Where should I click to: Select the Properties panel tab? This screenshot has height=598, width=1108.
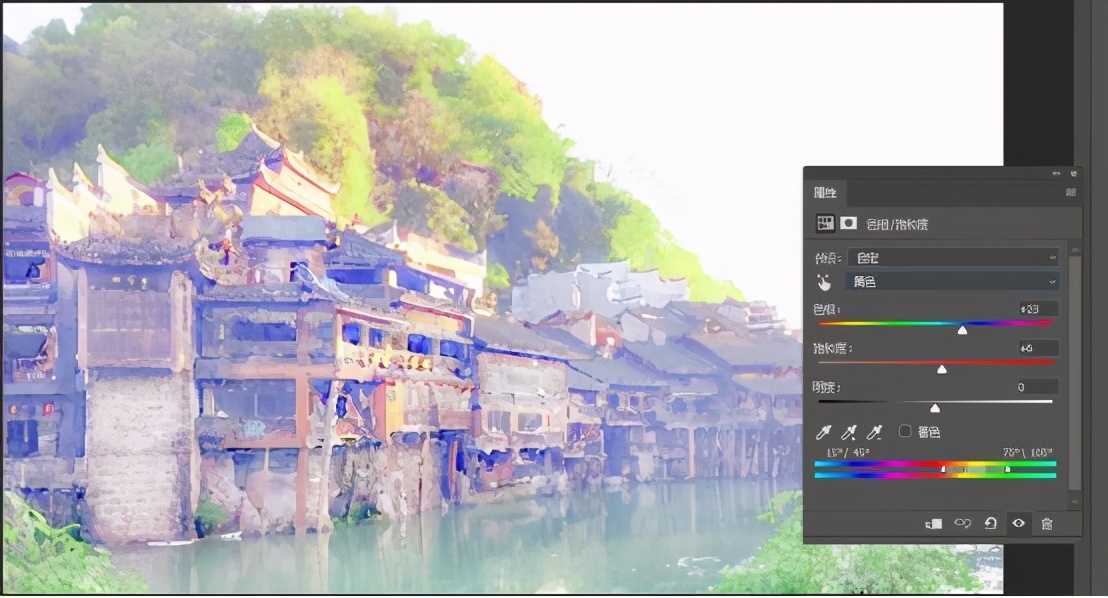(x=826, y=192)
